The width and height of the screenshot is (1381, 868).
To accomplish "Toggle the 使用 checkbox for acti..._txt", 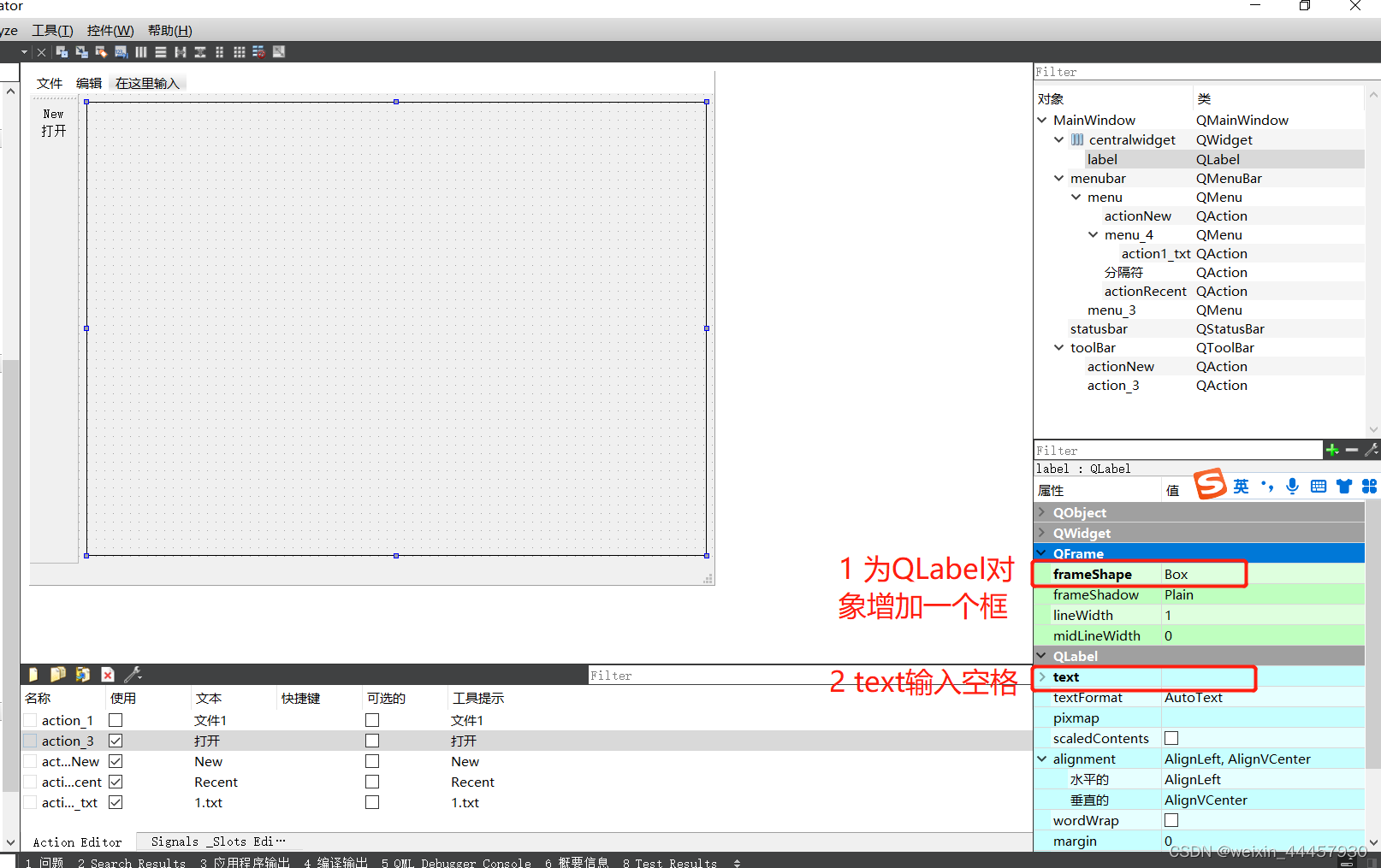I will click(116, 802).
